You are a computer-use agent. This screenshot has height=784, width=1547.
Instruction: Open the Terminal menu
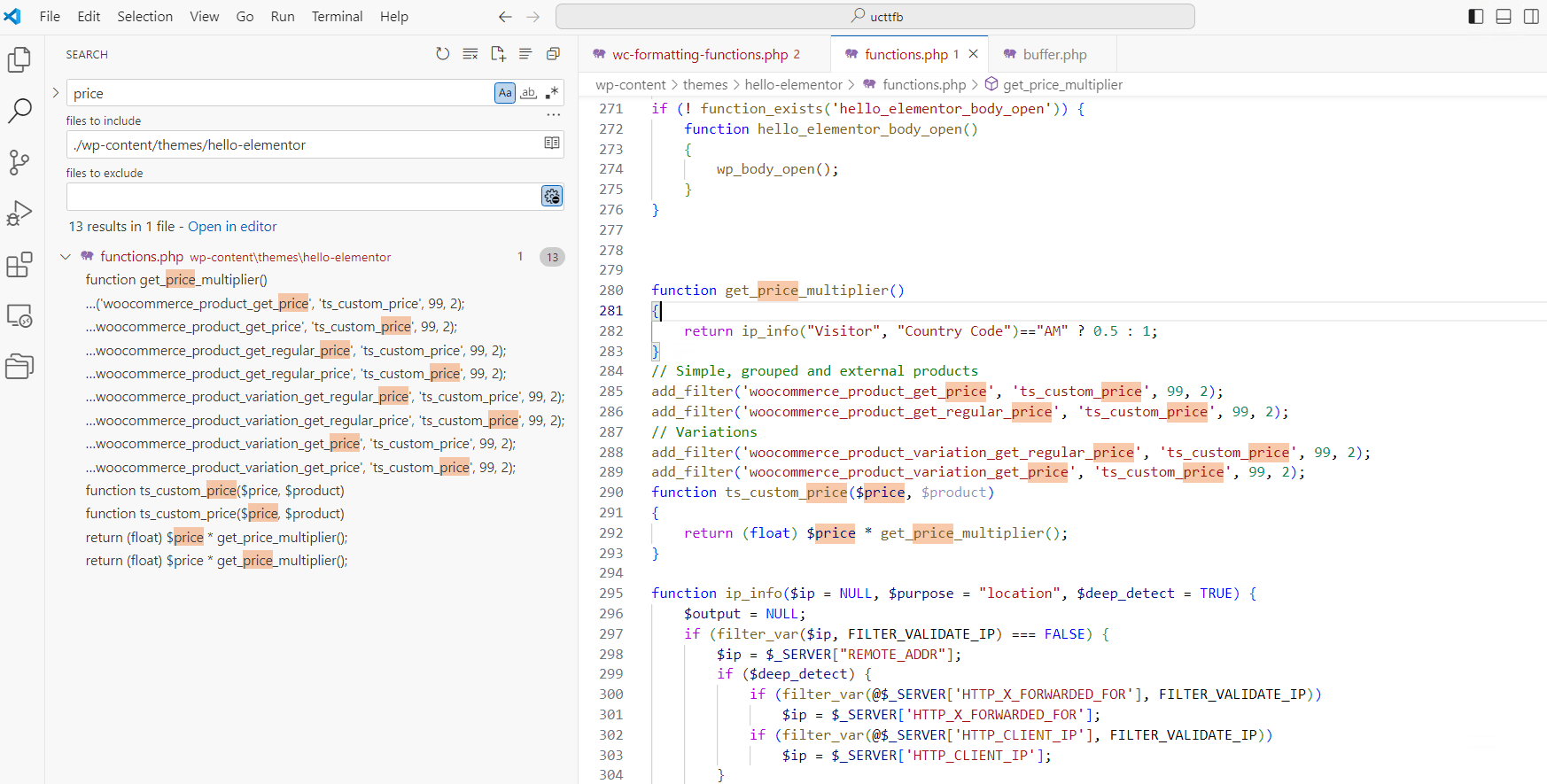click(x=338, y=17)
